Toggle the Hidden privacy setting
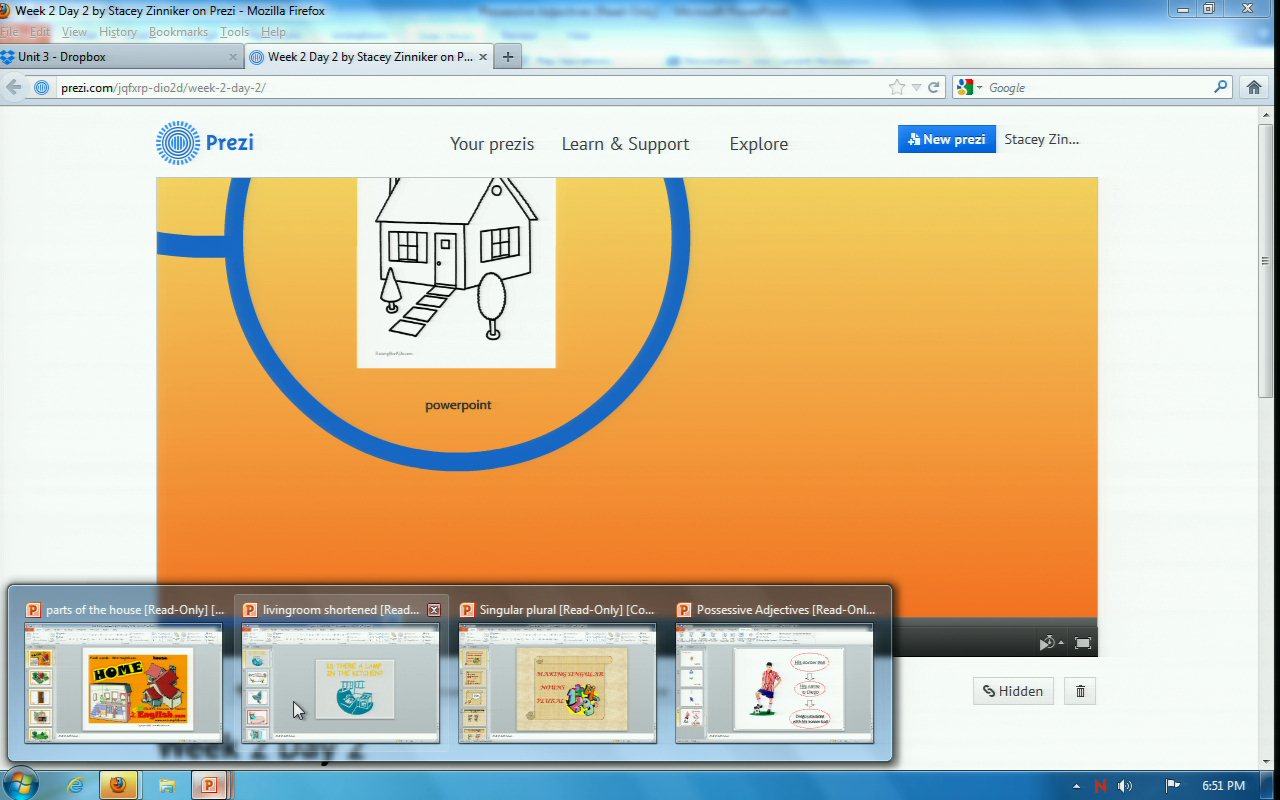 (x=1013, y=691)
